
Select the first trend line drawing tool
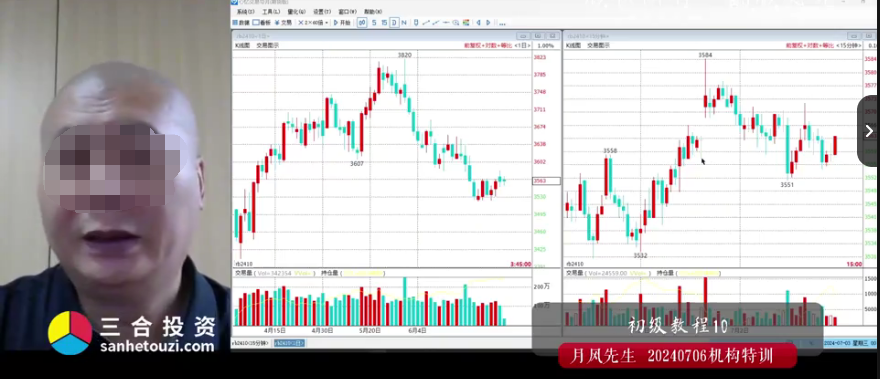tap(426, 22)
